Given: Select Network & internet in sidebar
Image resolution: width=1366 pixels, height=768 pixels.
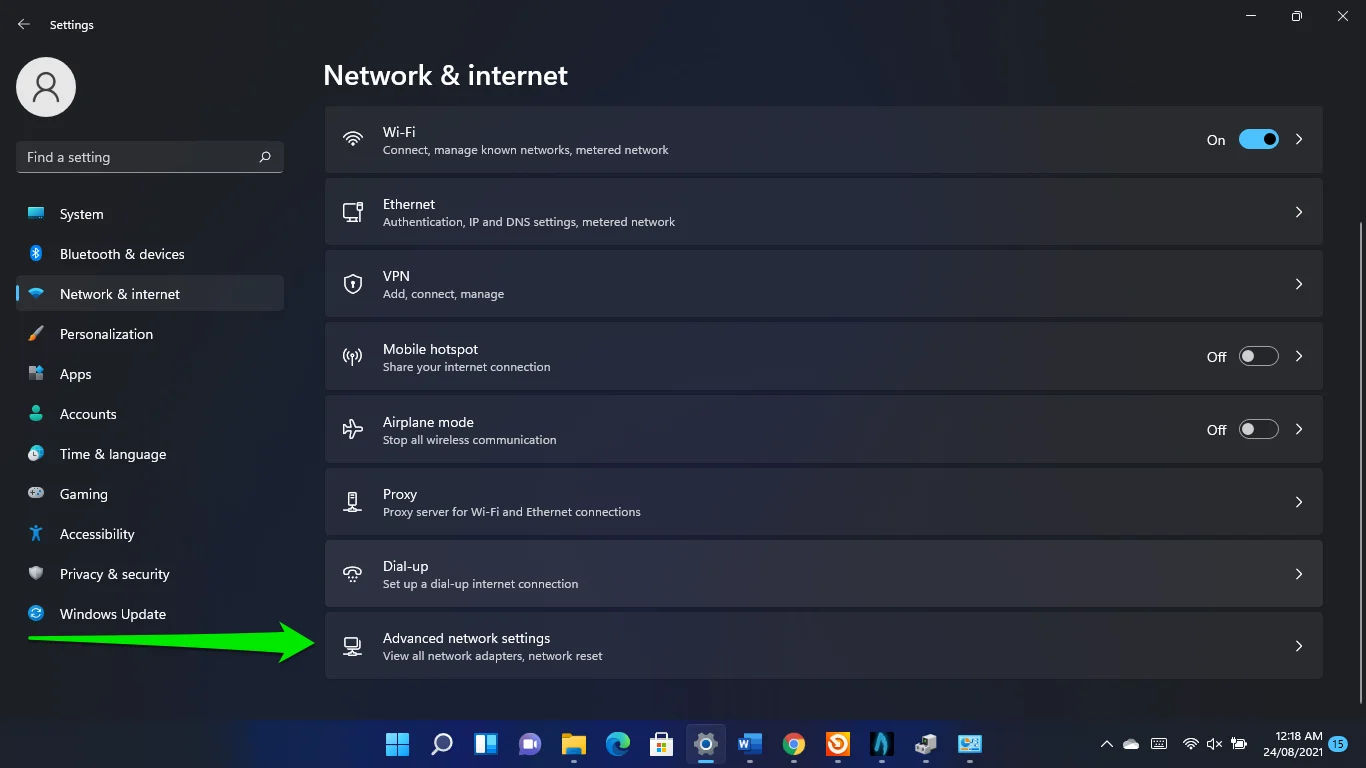Looking at the screenshot, I should pos(150,294).
